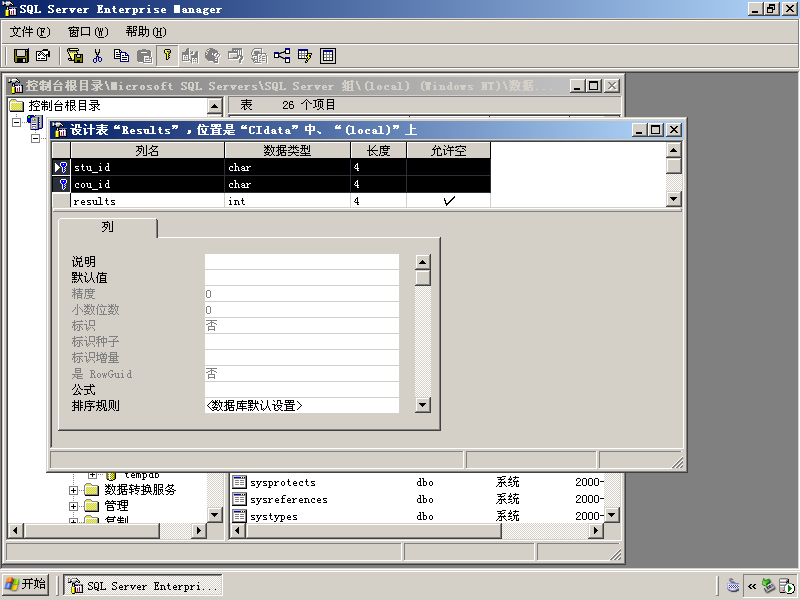Viewport: 800px width, 600px height.
Task: Click the 数据转换服务 folder icon
Action: click(x=92, y=490)
